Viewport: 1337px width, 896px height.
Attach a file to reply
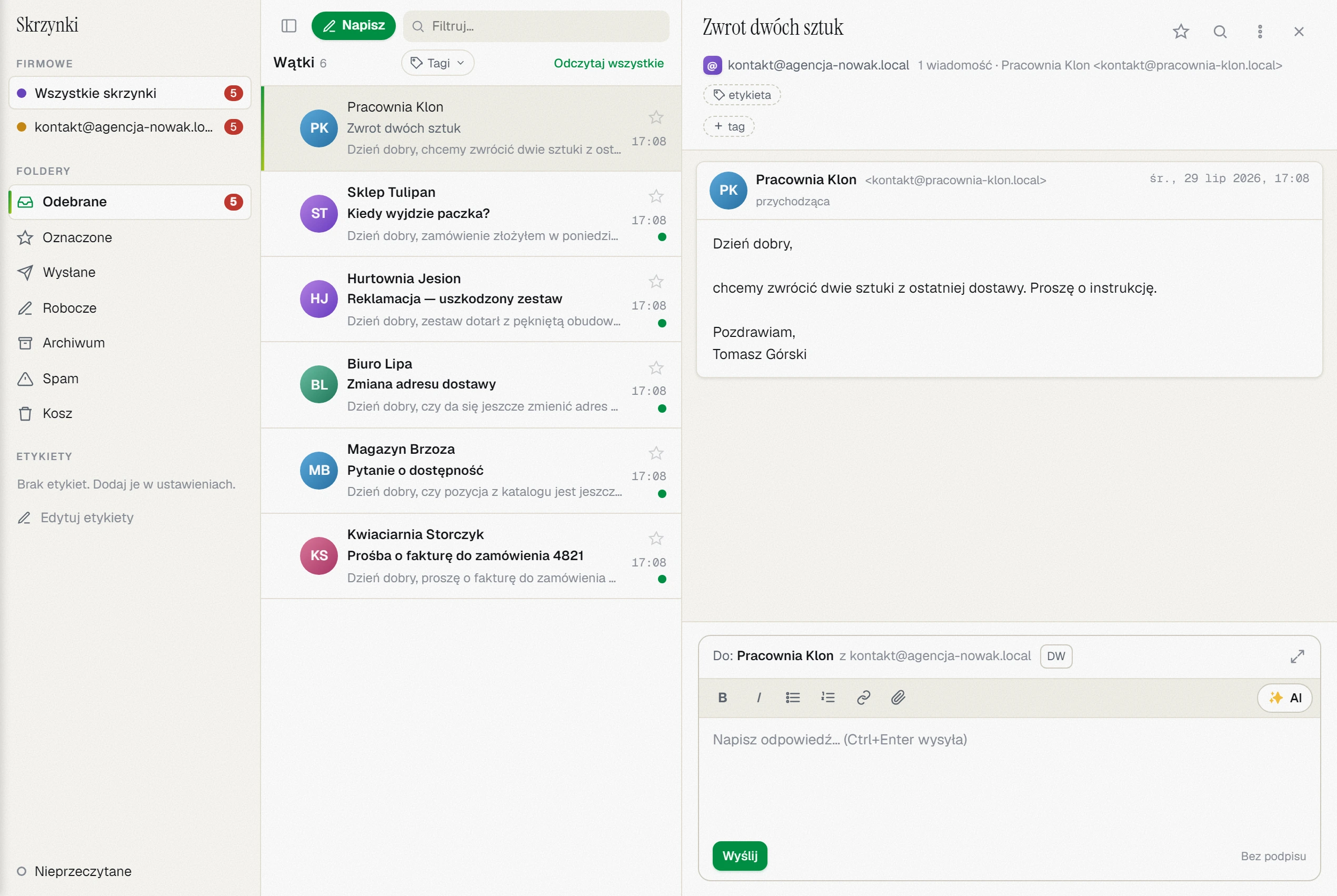(898, 698)
